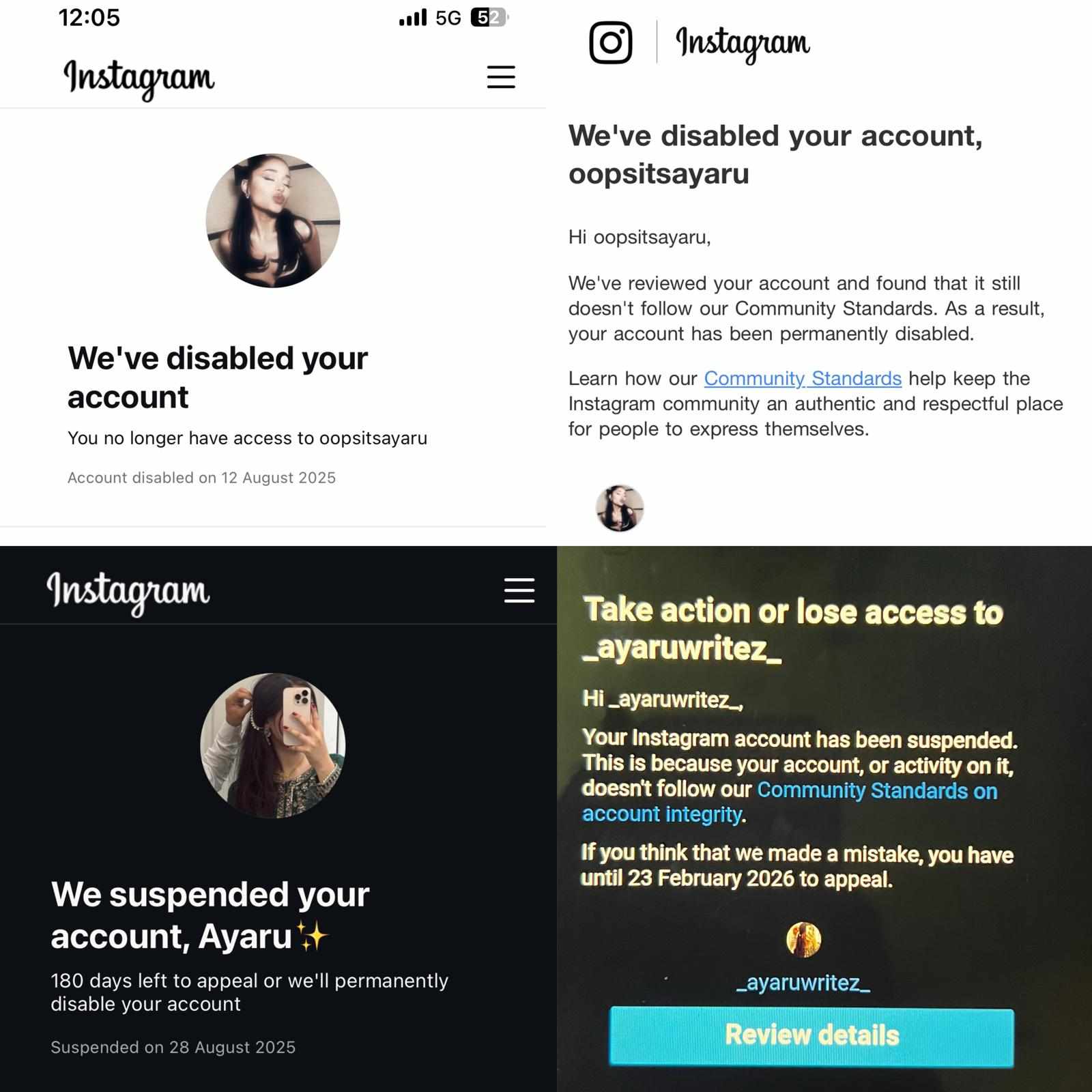1092x1092 pixels.
Task: Tap the oopsitsayaru profile picture
Action: (273, 220)
